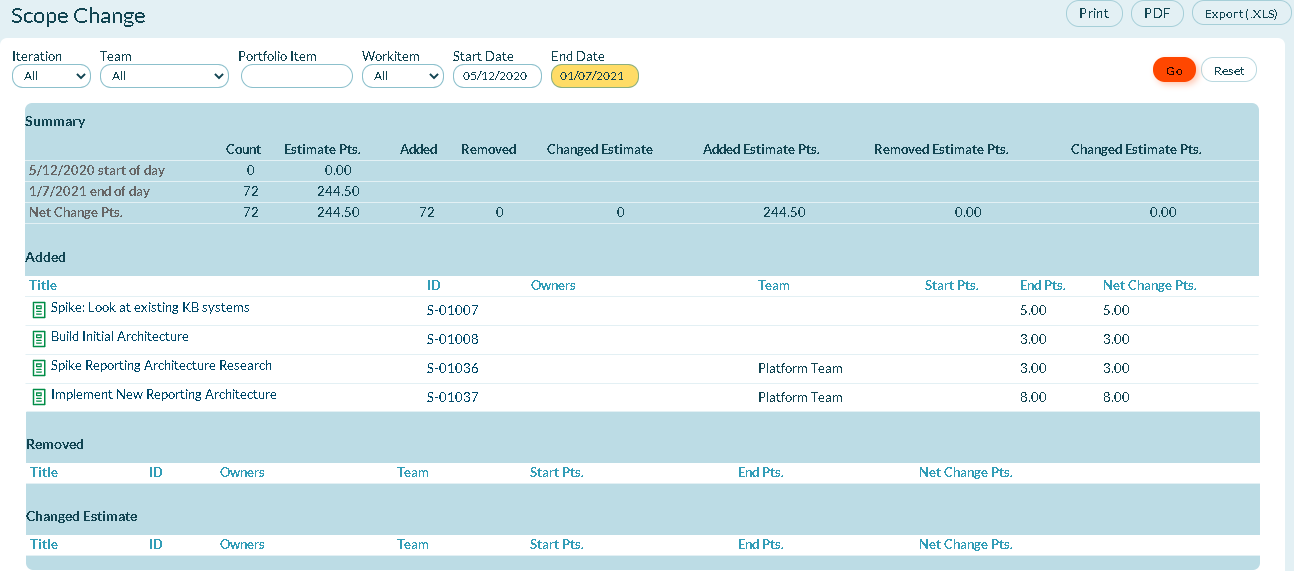Click story icon for Spike Reporting Architecture Research
The width and height of the screenshot is (1294, 571).
39,368
